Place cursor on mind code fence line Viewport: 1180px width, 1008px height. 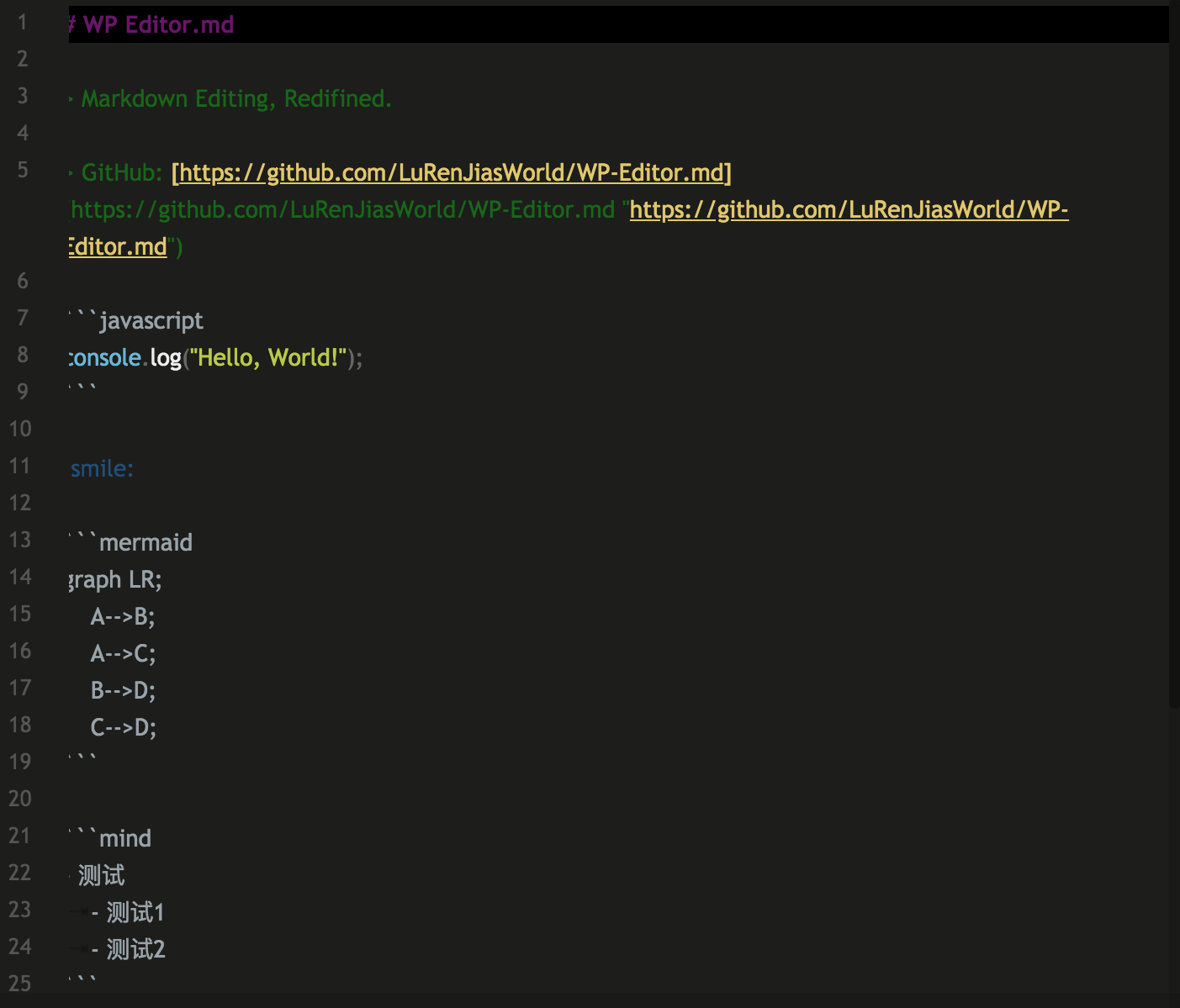coord(111,838)
